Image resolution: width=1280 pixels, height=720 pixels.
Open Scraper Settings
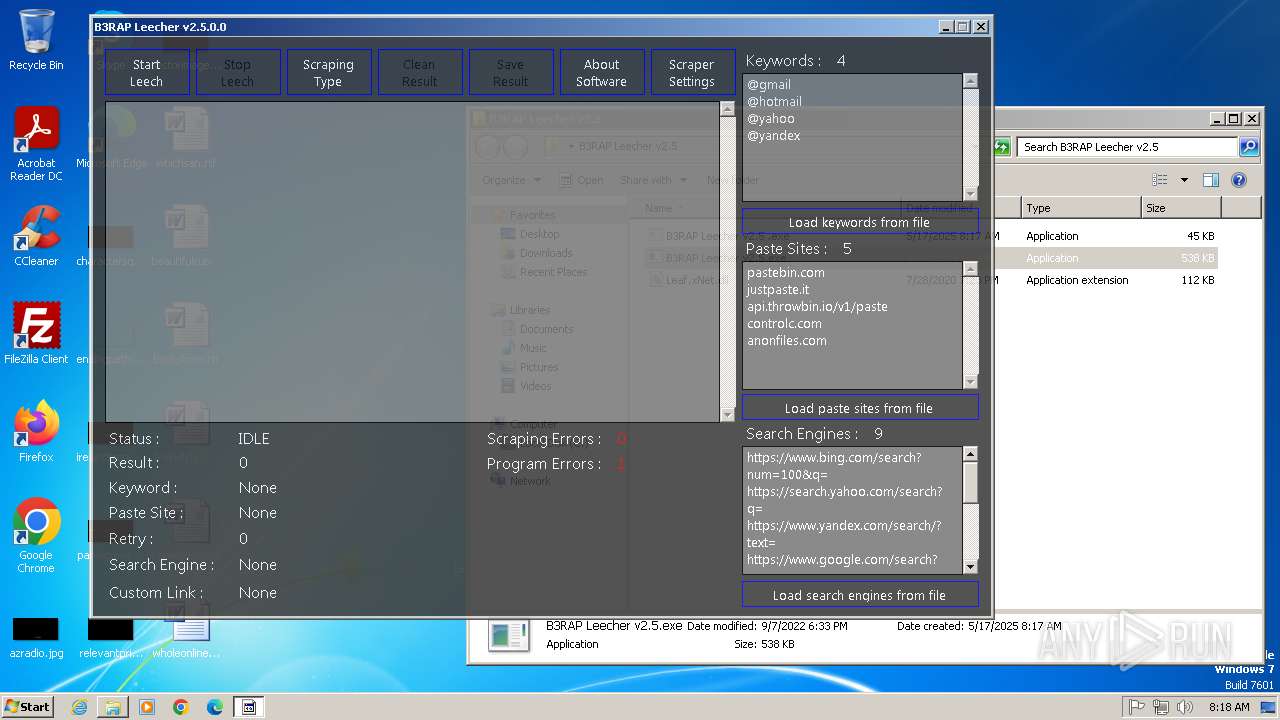tap(692, 73)
